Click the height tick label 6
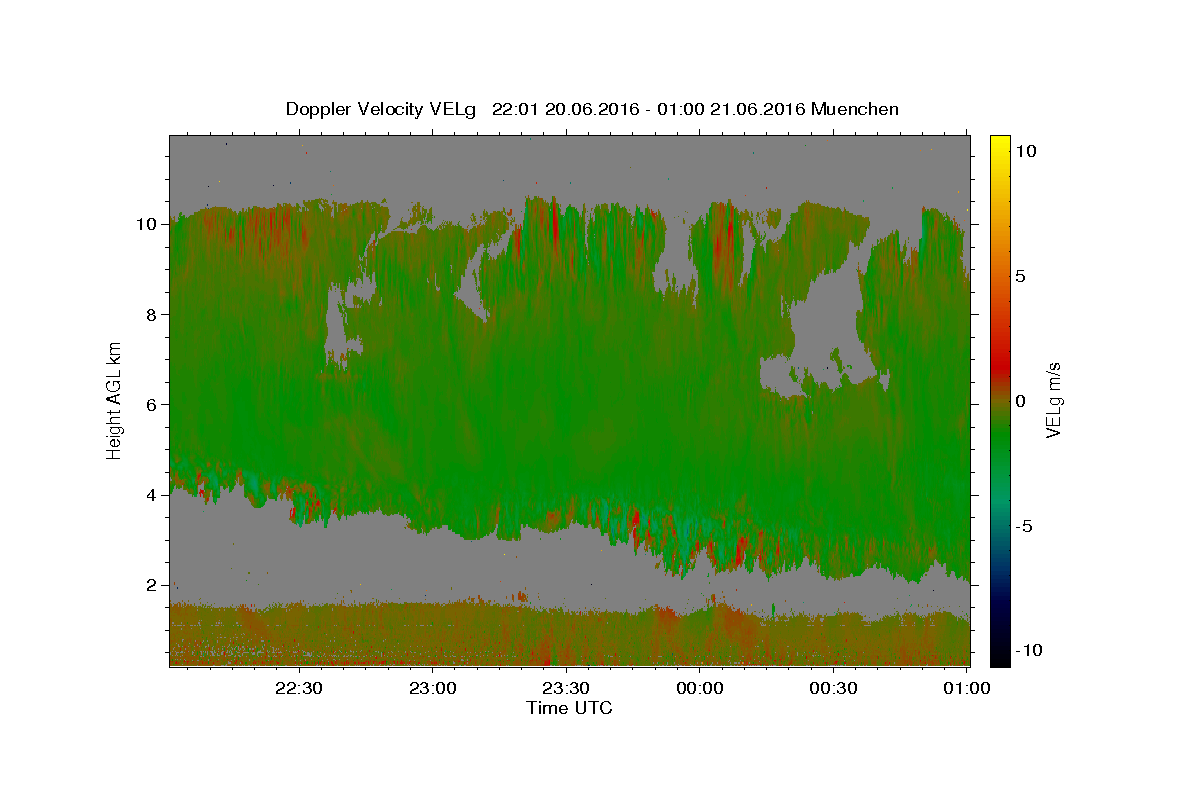 coord(152,404)
